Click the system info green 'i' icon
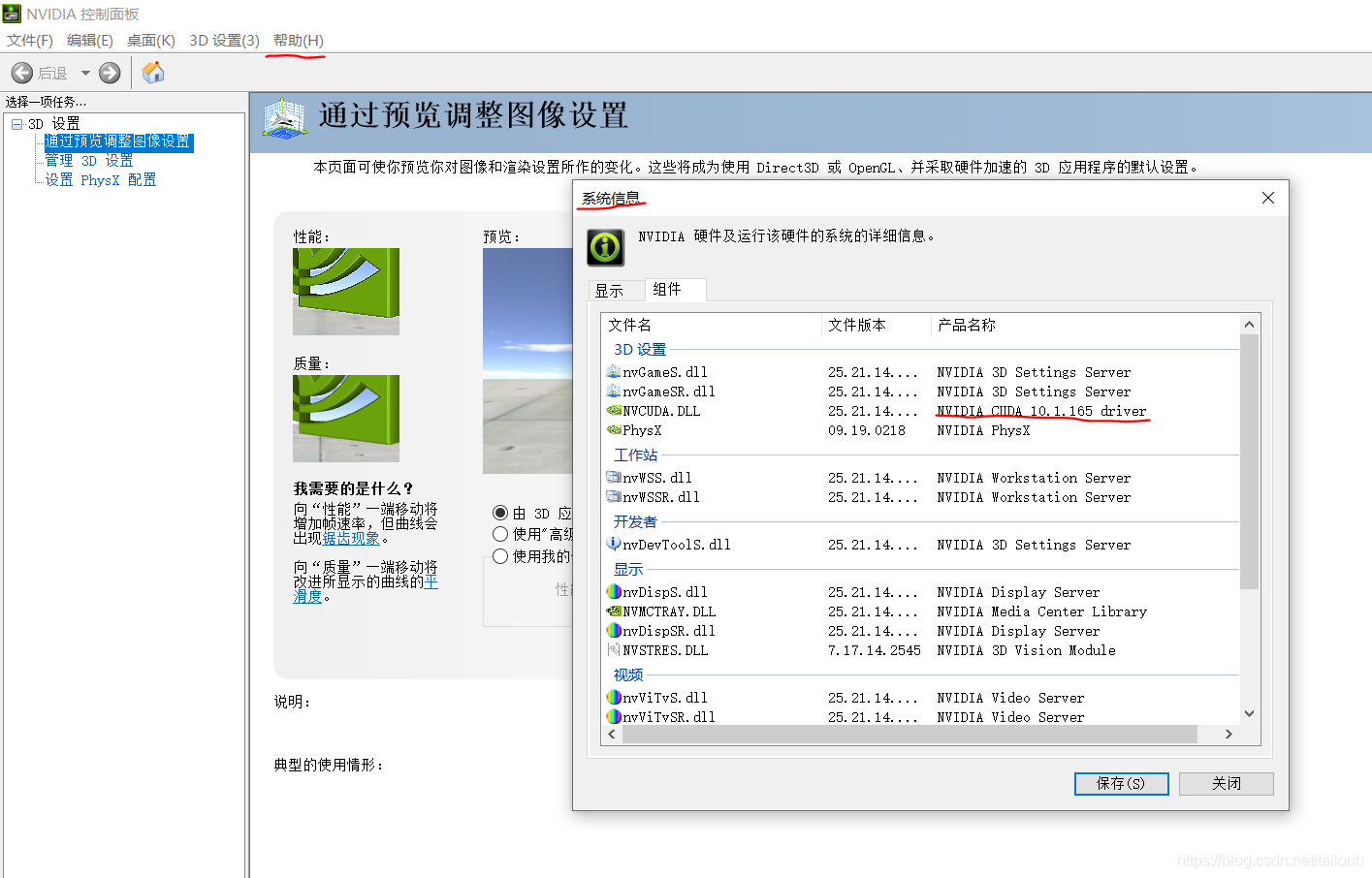This screenshot has height=878, width=1372. tap(606, 247)
